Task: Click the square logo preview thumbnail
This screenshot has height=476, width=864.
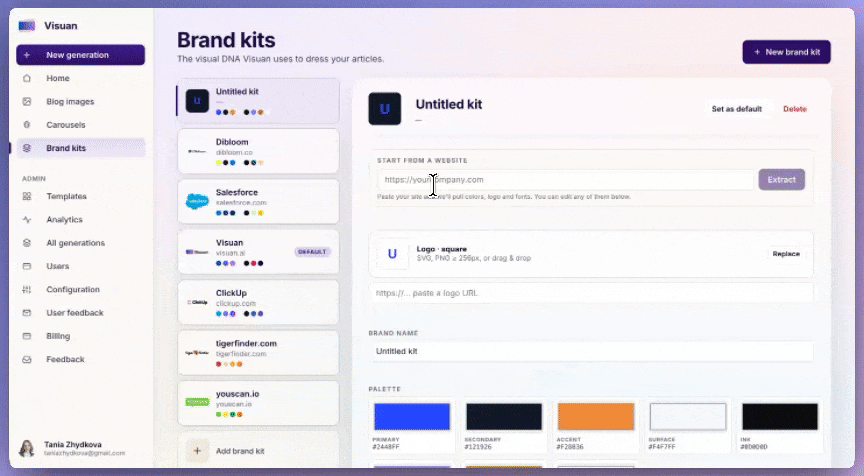Action: point(392,254)
